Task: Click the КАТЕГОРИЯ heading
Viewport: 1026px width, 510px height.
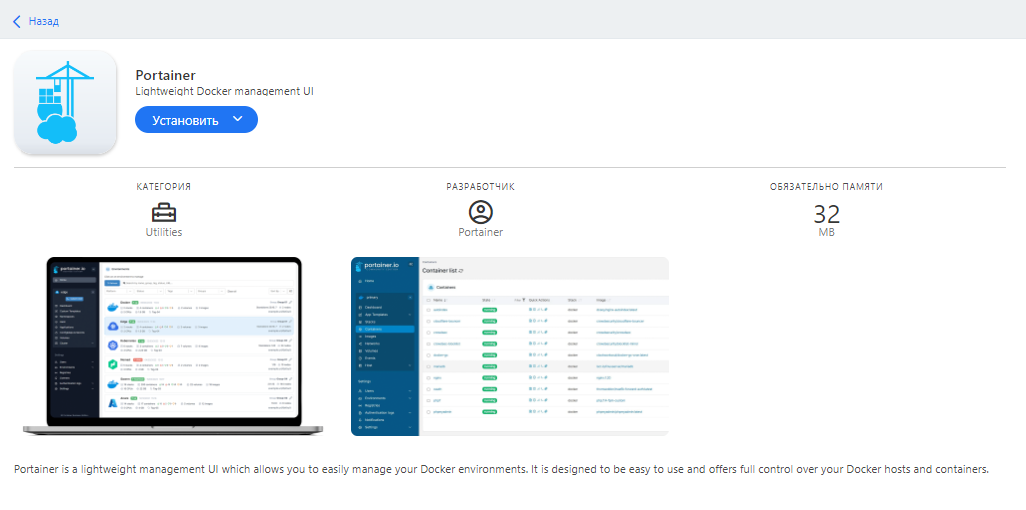Action: tap(164, 187)
